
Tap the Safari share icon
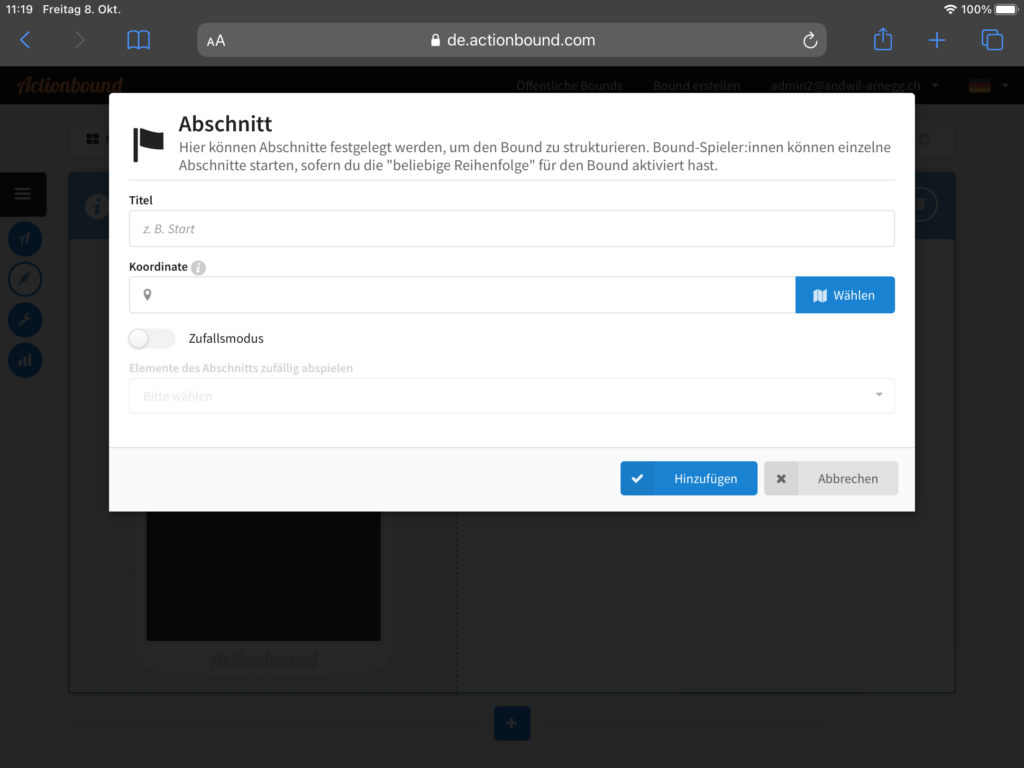882,40
